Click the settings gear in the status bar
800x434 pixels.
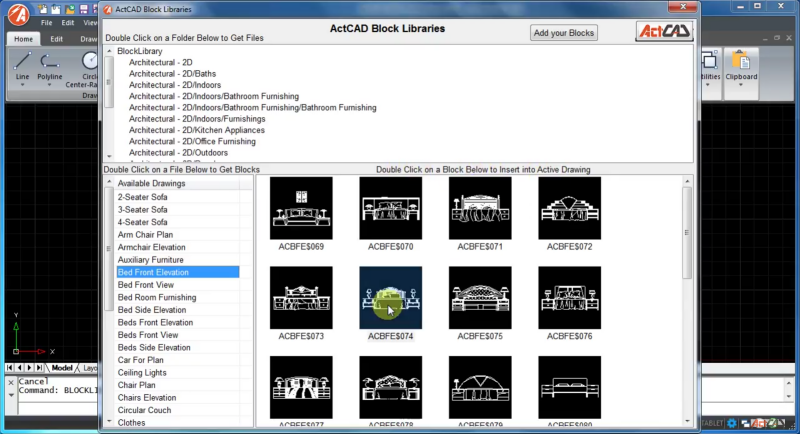[x=732, y=423]
